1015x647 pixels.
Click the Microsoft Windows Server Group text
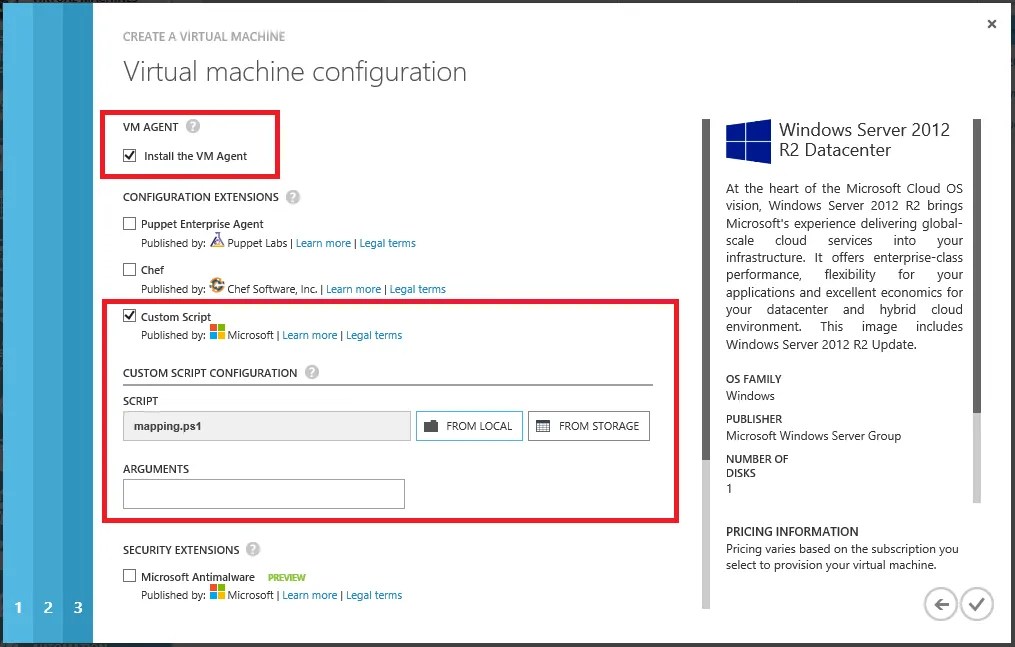(x=813, y=435)
